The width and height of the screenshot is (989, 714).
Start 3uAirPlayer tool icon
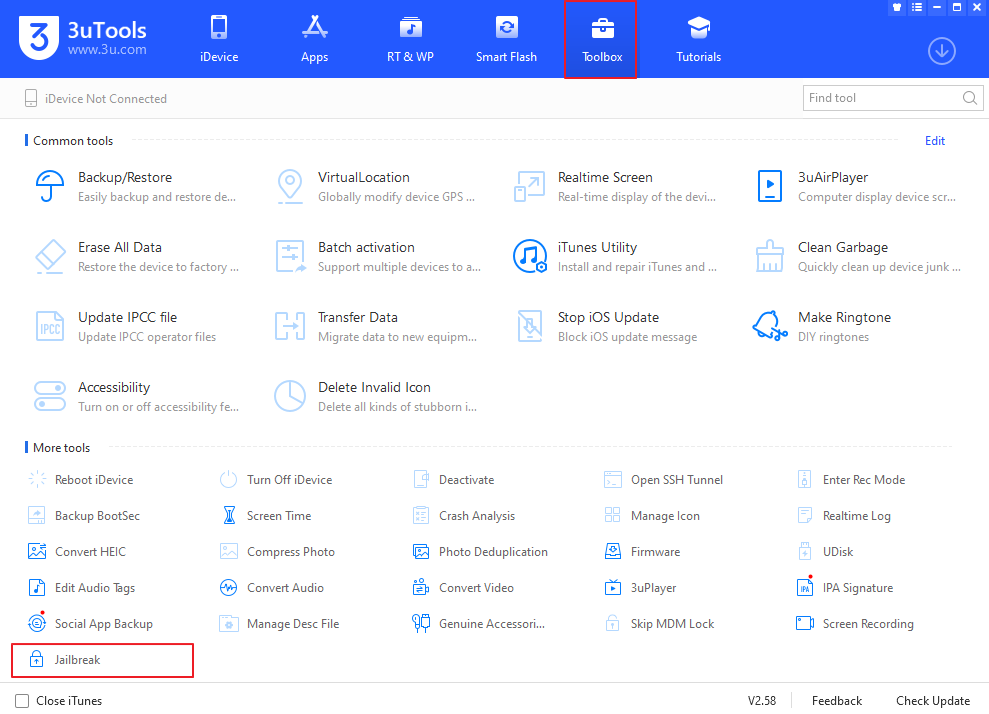770,186
